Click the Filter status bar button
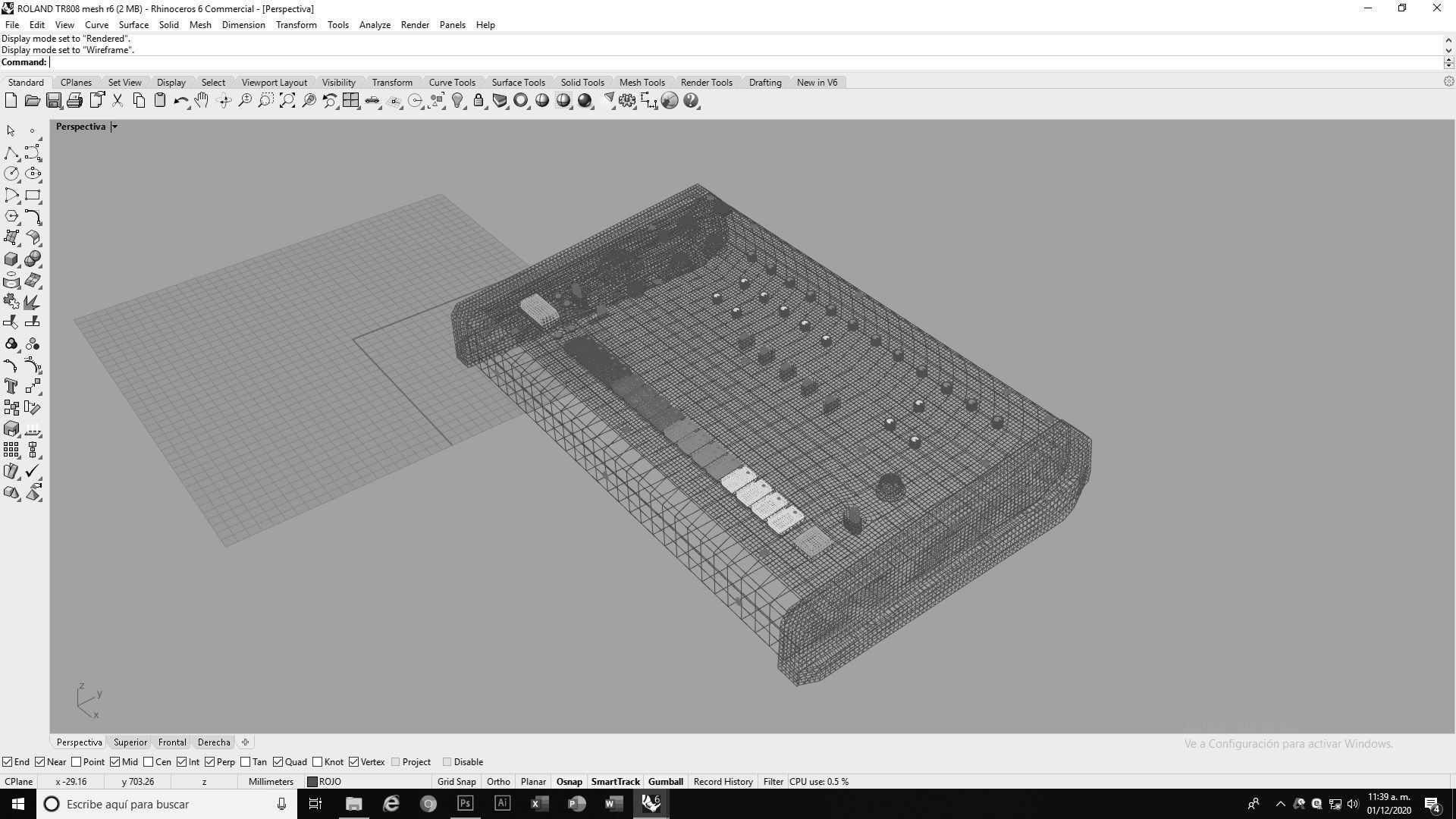Image resolution: width=1456 pixels, height=819 pixels. click(773, 782)
